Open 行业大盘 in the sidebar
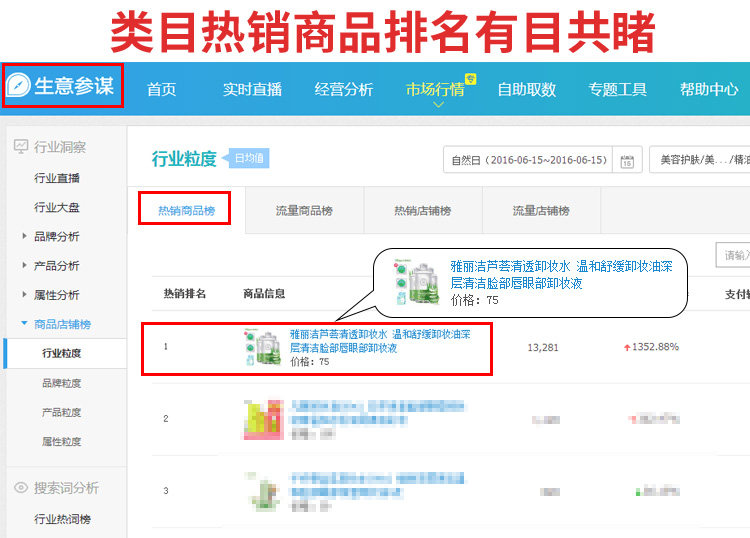 57,207
